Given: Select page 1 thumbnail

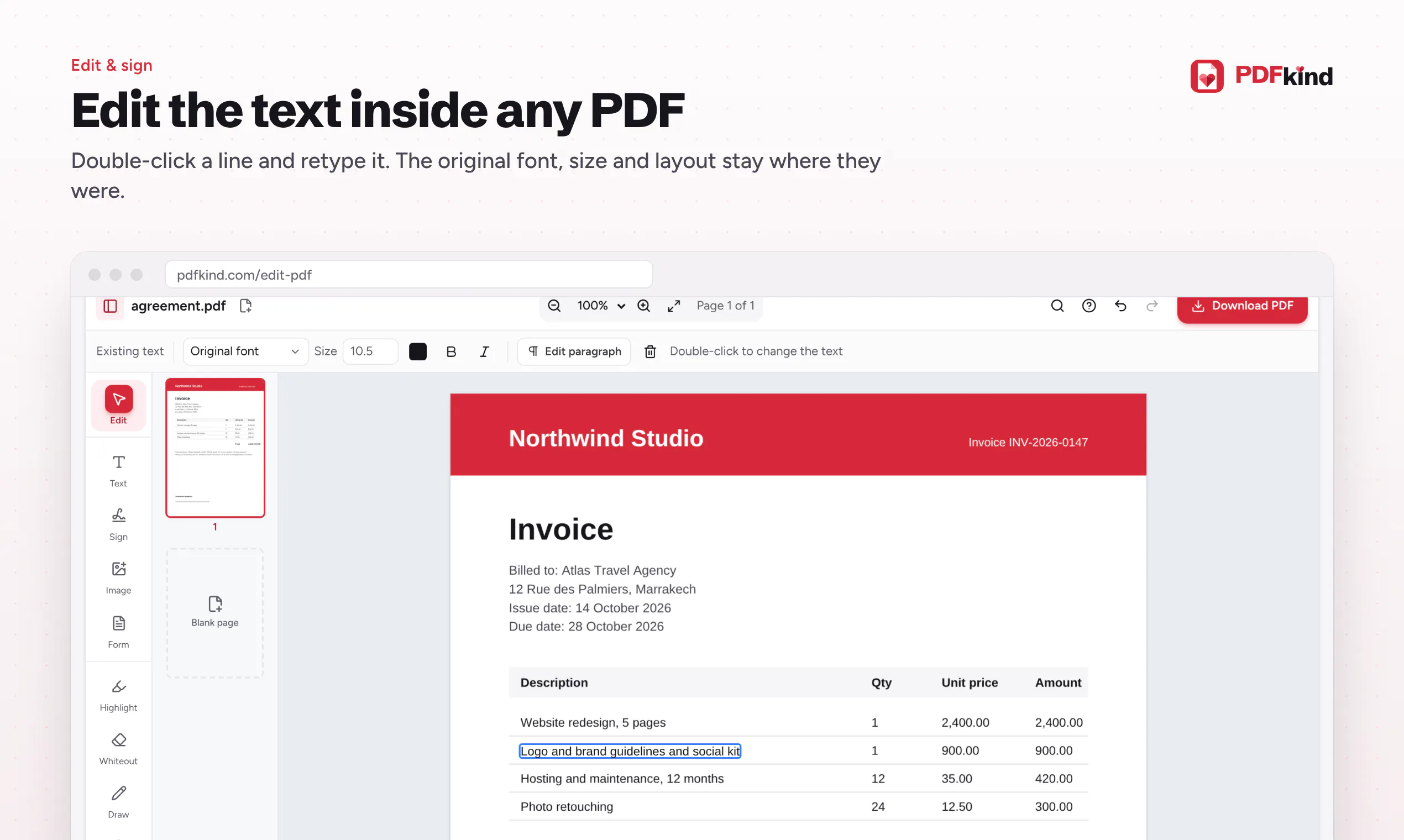Looking at the screenshot, I should (215, 448).
